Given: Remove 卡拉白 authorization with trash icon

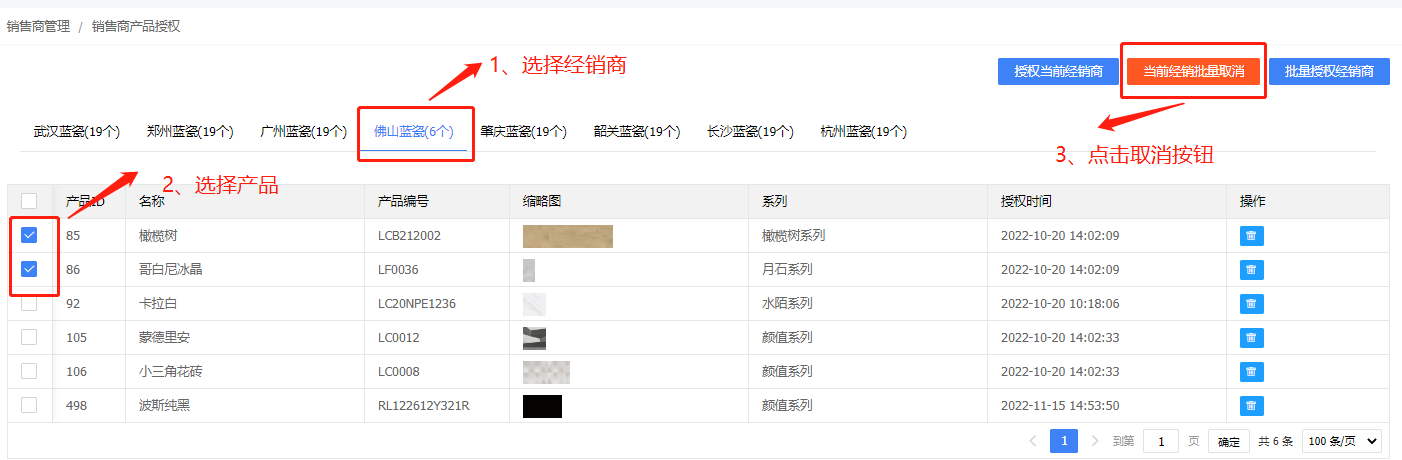Looking at the screenshot, I should click(x=1251, y=304).
